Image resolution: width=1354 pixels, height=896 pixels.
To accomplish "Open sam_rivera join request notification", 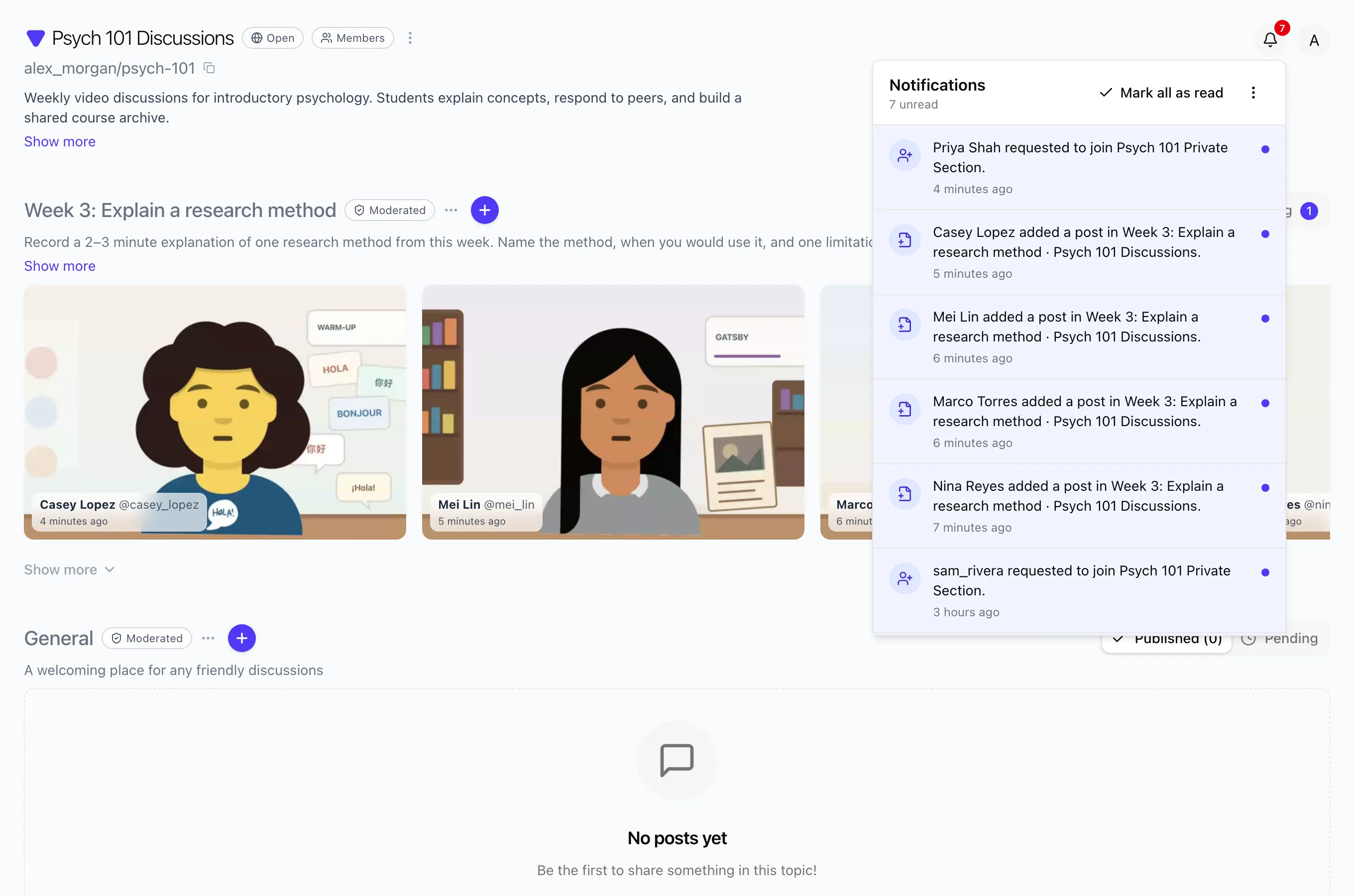I will [1079, 590].
